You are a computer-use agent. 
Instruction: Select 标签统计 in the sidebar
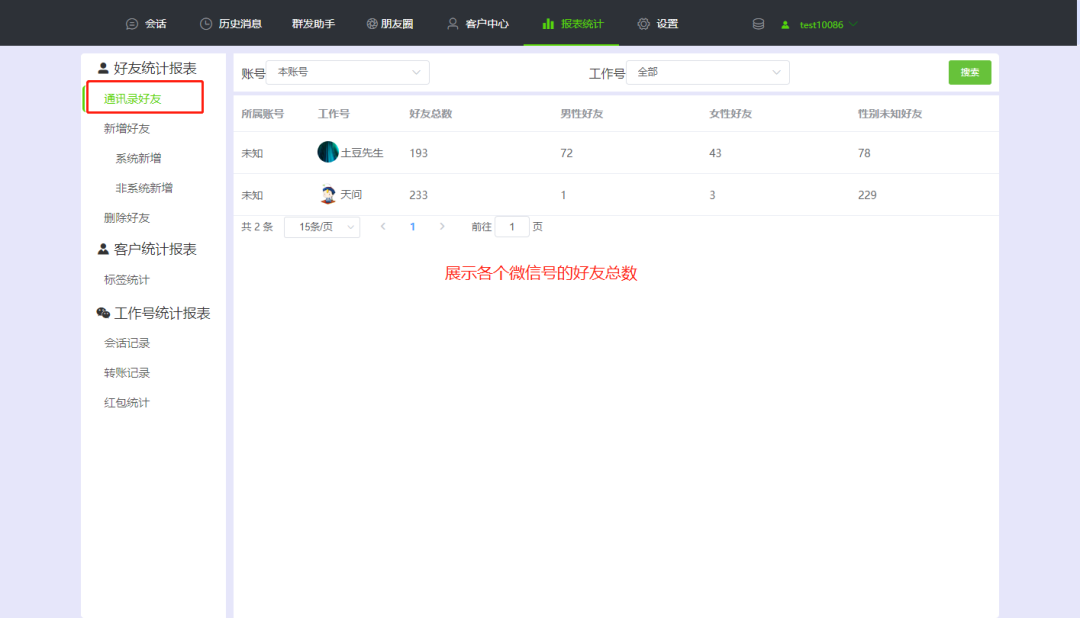click(x=127, y=280)
